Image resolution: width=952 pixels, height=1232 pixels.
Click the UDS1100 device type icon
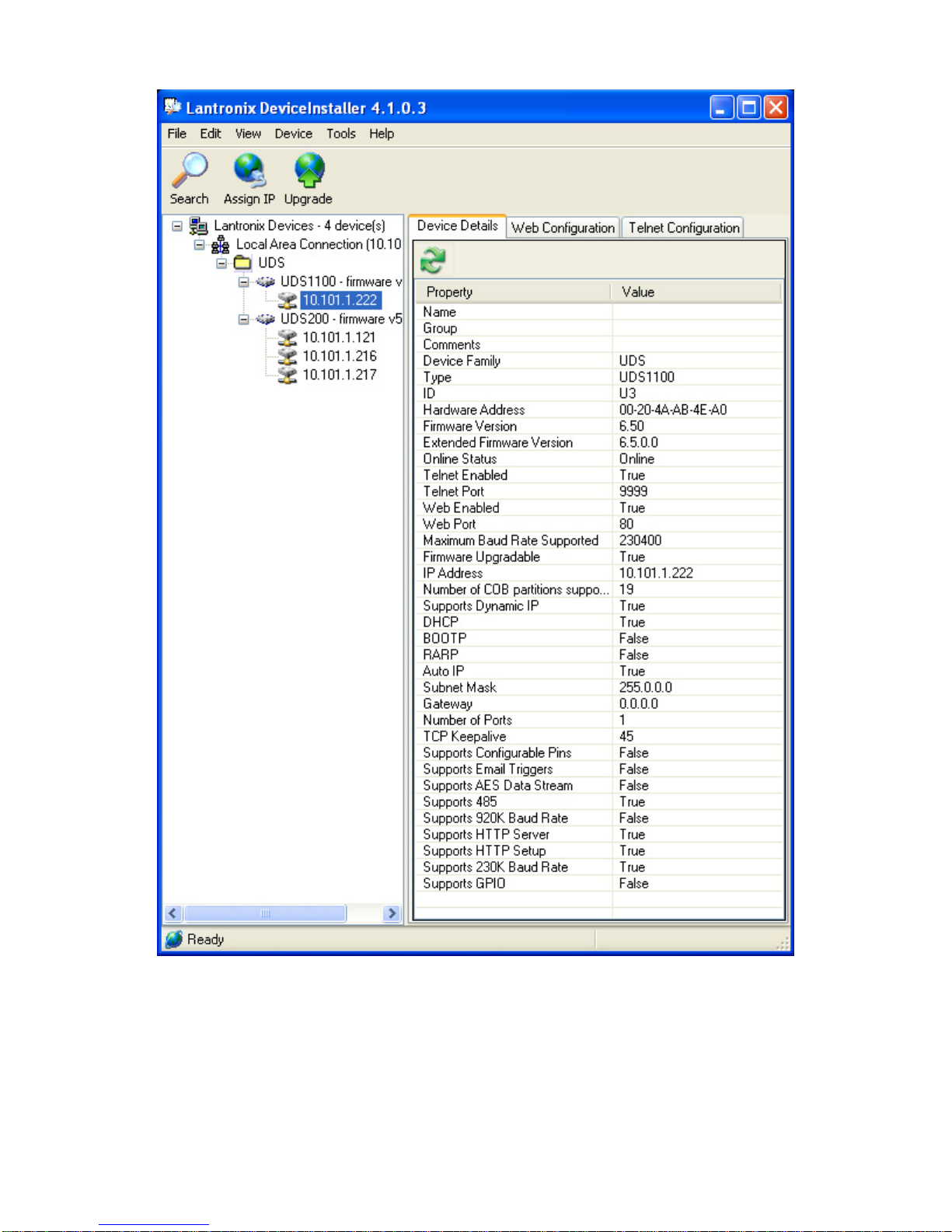[x=266, y=281]
